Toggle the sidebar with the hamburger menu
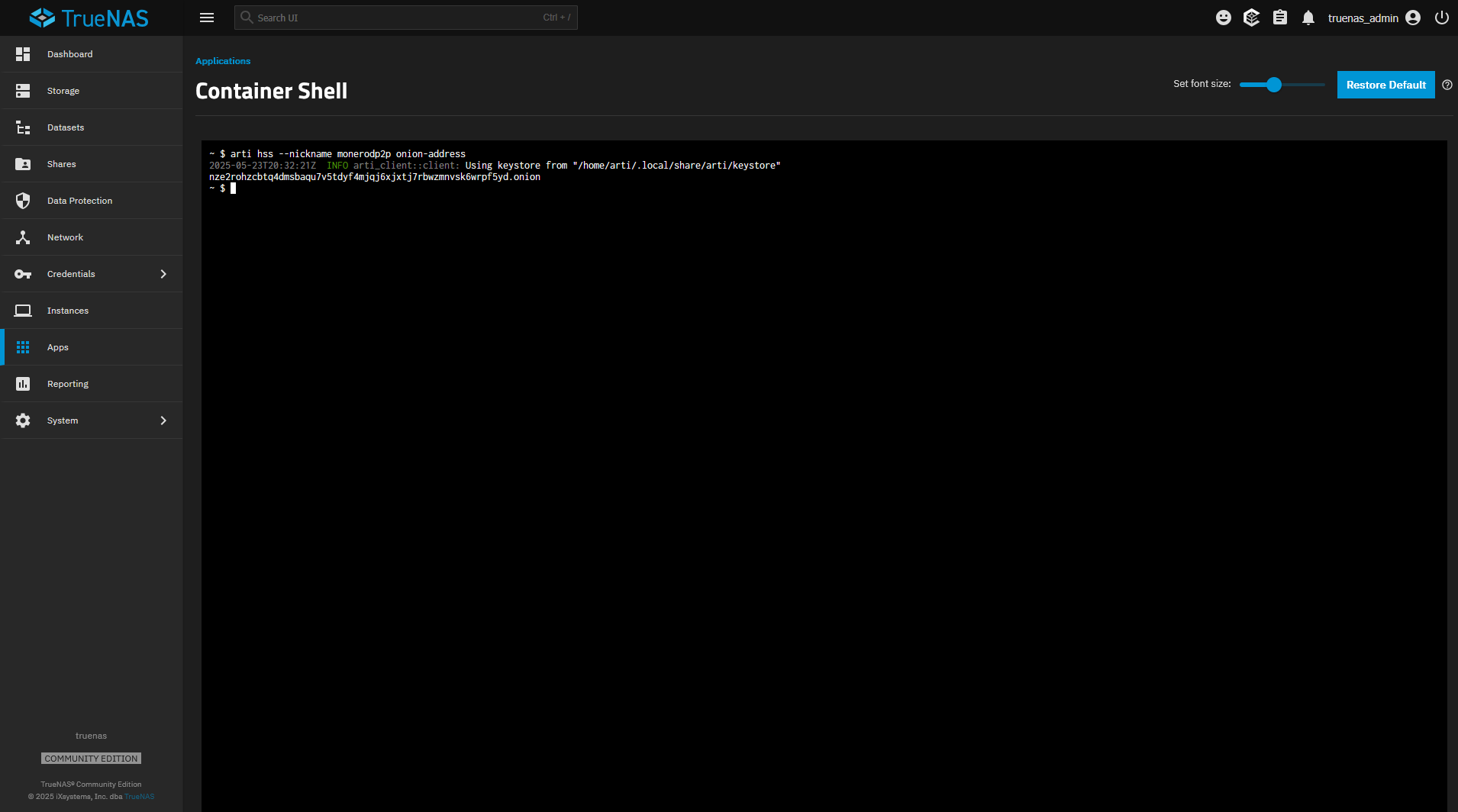The height and width of the screenshot is (812, 1458). [206, 17]
